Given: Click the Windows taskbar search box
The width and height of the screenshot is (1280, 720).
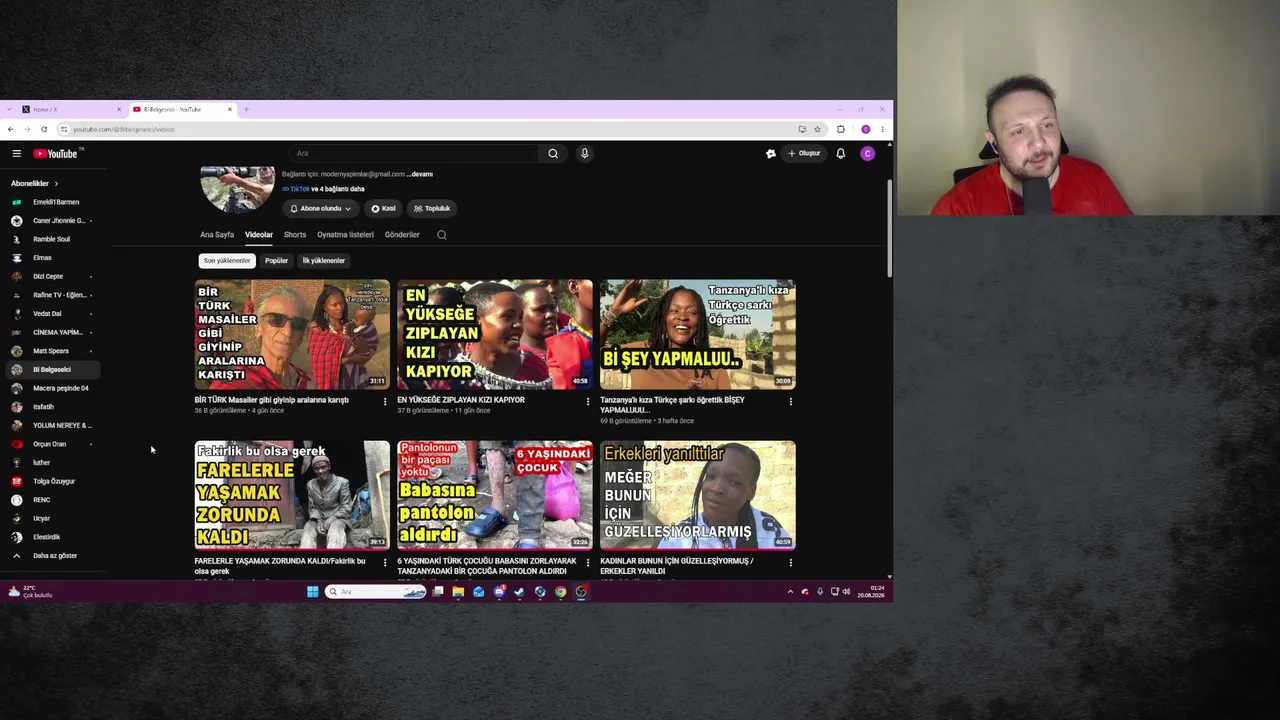Looking at the screenshot, I should coord(376,592).
